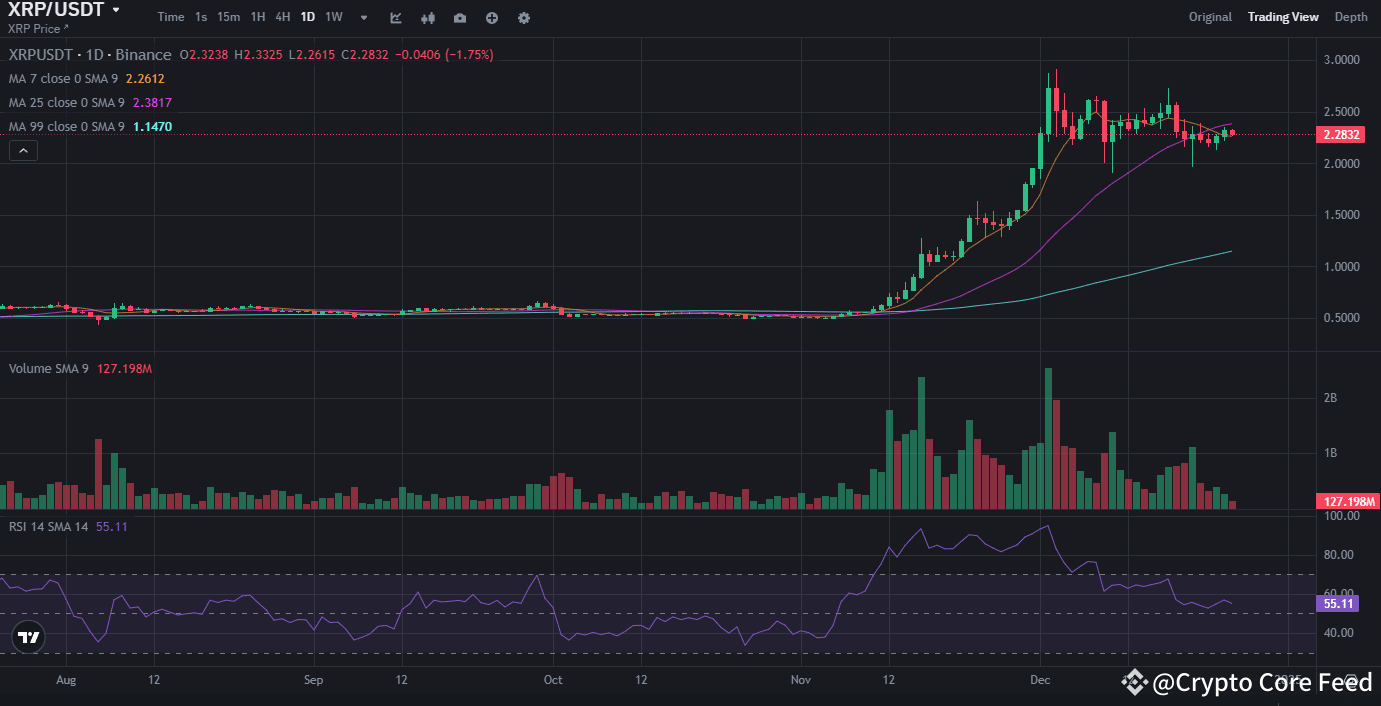This screenshot has width=1381, height=706.
Task: Open the Indicators line-chart icon
Action: (396, 17)
